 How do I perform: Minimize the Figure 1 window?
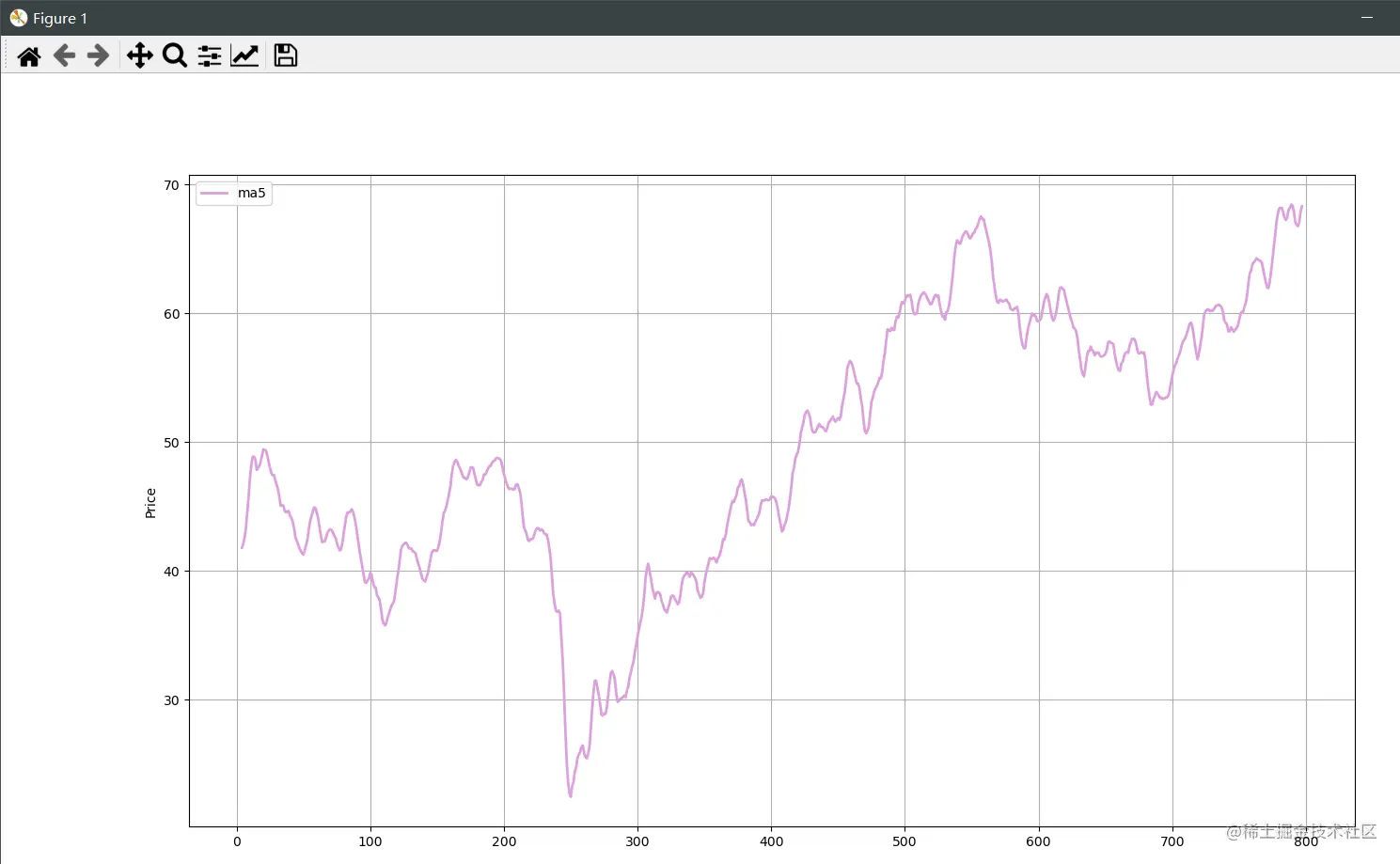click(1367, 18)
